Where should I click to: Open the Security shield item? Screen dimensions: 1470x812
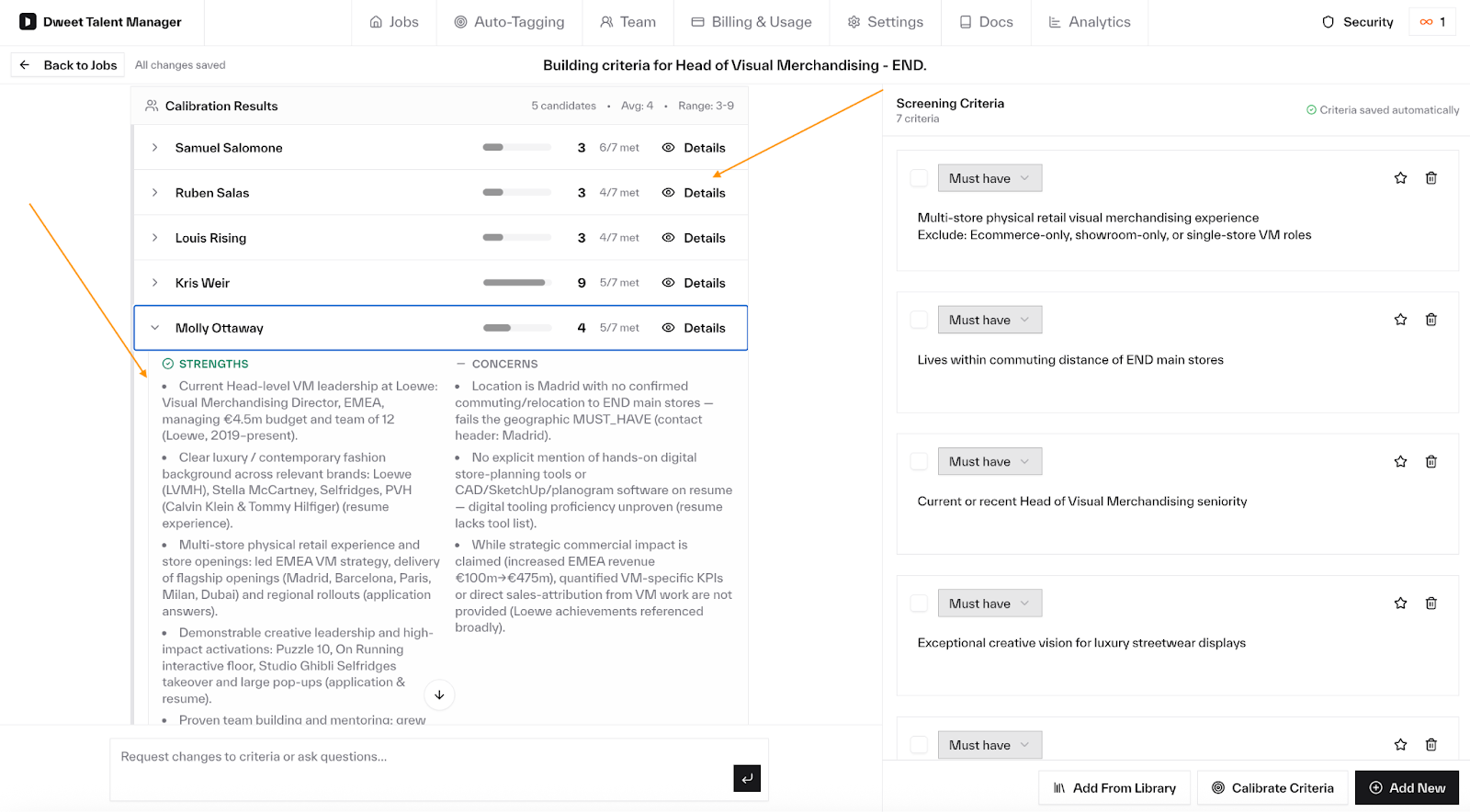tap(1357, 22)
